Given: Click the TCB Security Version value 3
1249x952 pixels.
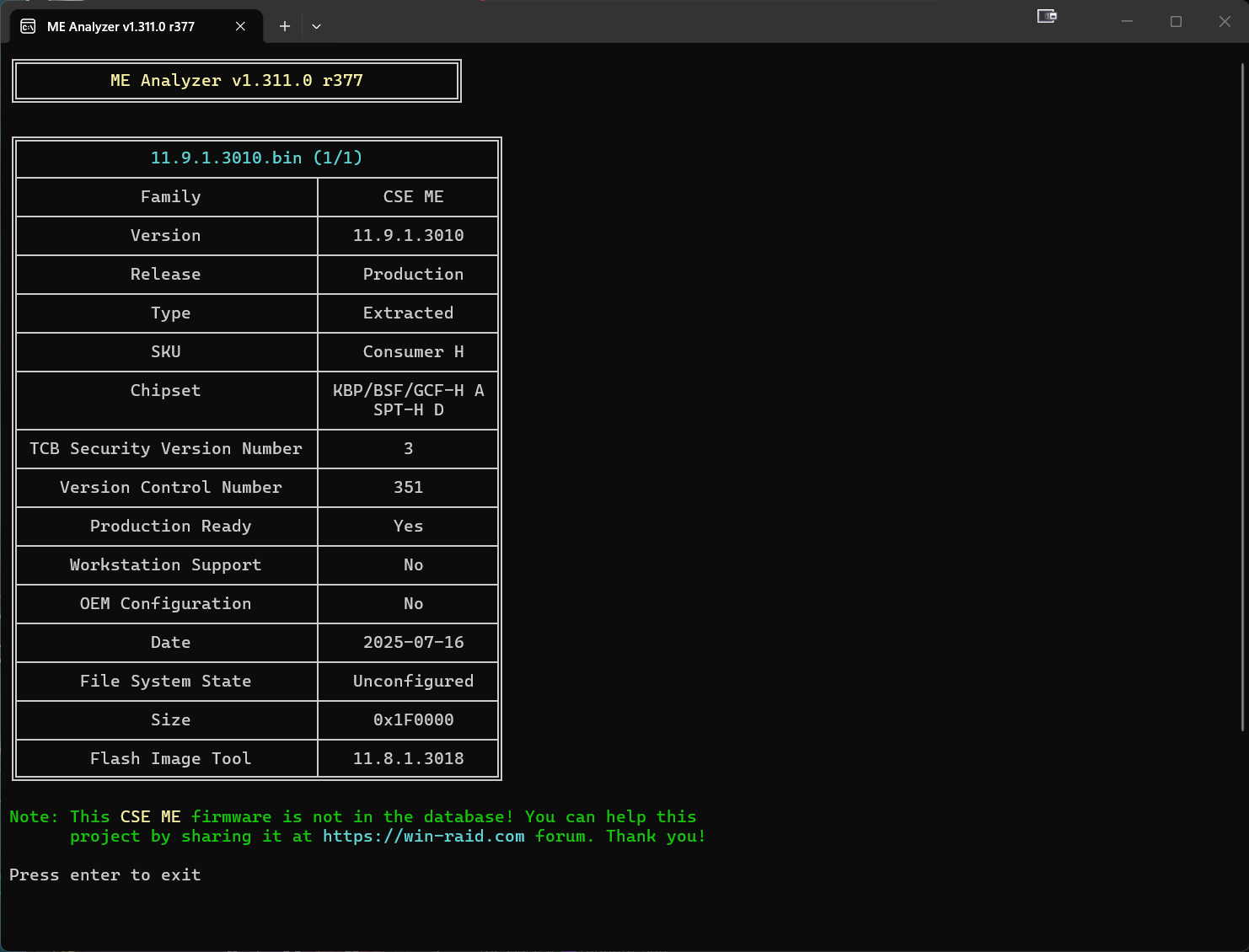Looking at the screenshot, I should coord(408,449).
